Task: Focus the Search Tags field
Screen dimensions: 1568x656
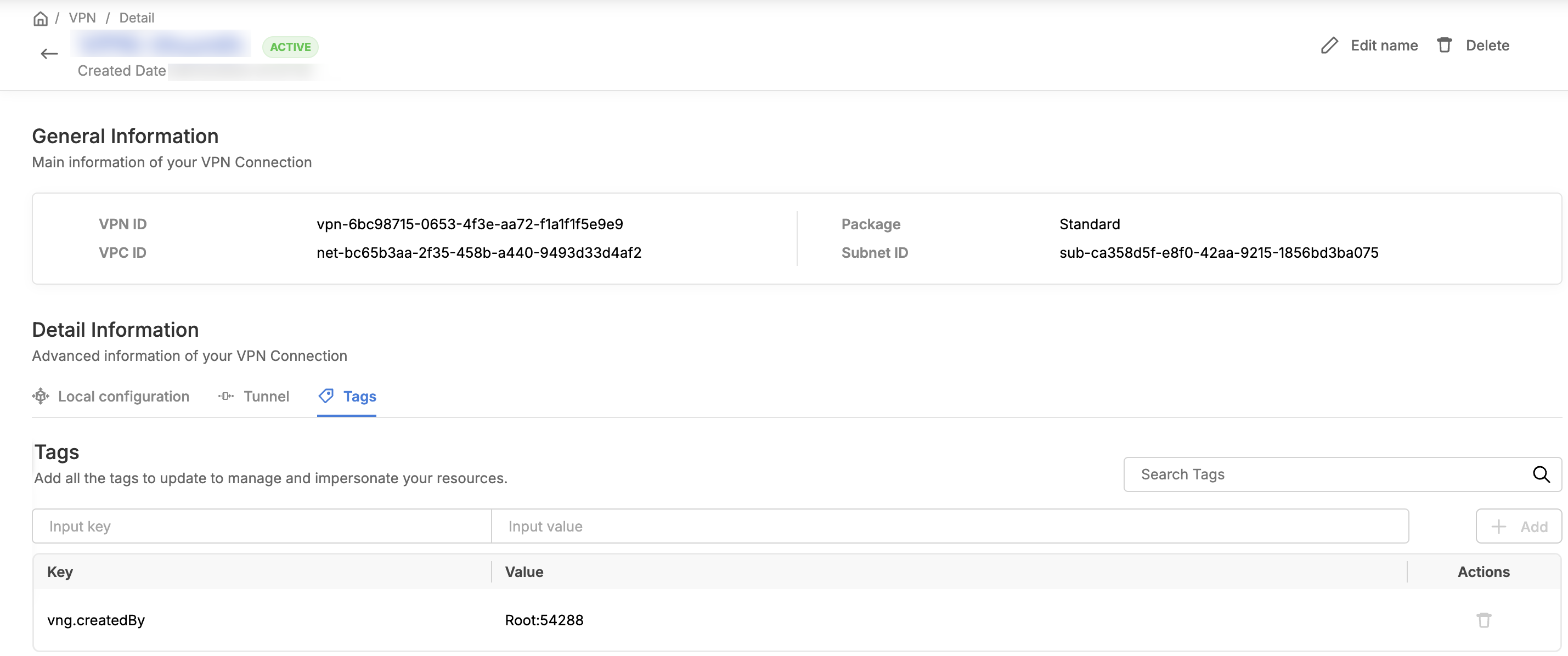Action: [1327, 474]
